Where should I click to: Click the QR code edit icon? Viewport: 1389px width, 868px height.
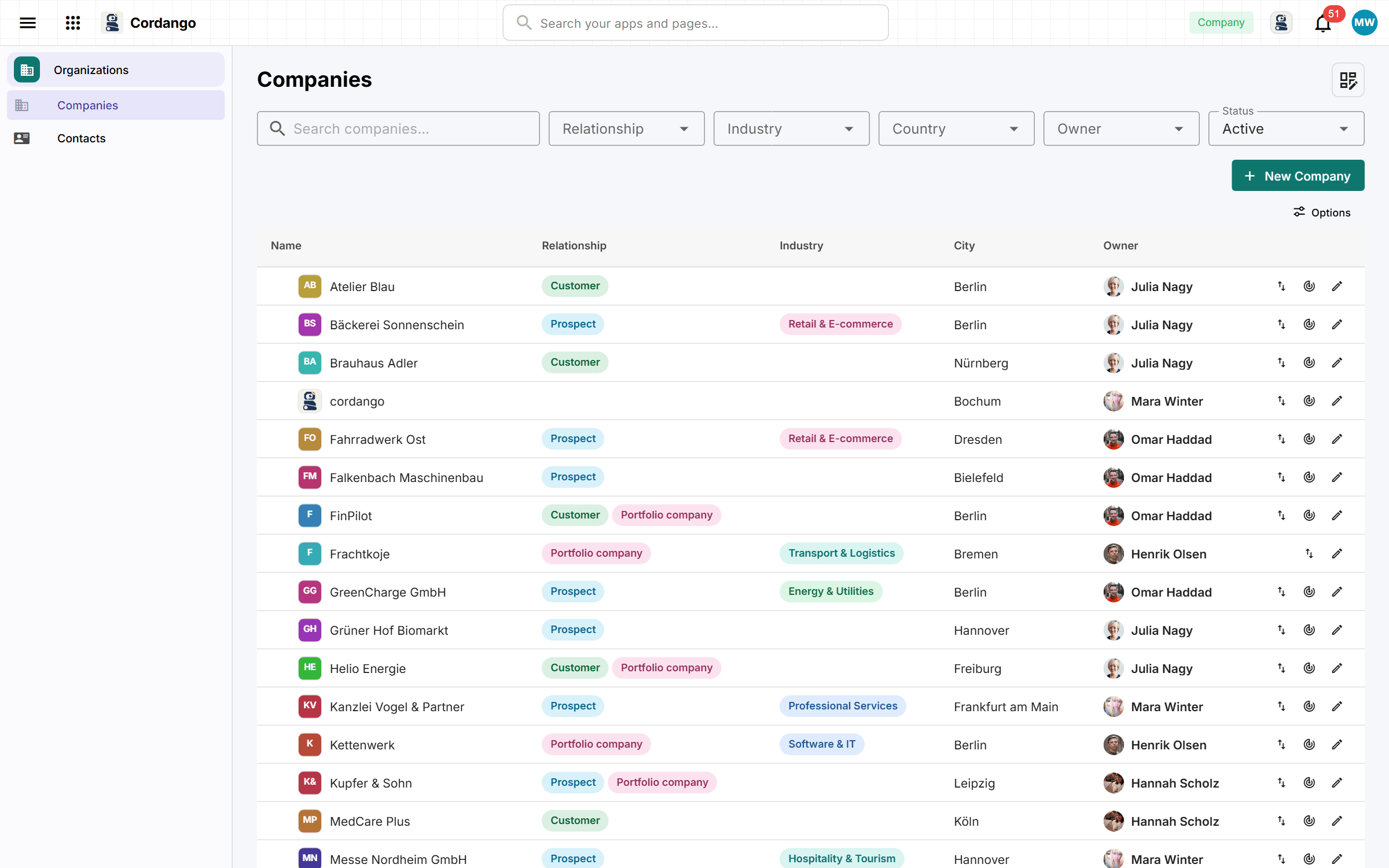click(1348, 80)
